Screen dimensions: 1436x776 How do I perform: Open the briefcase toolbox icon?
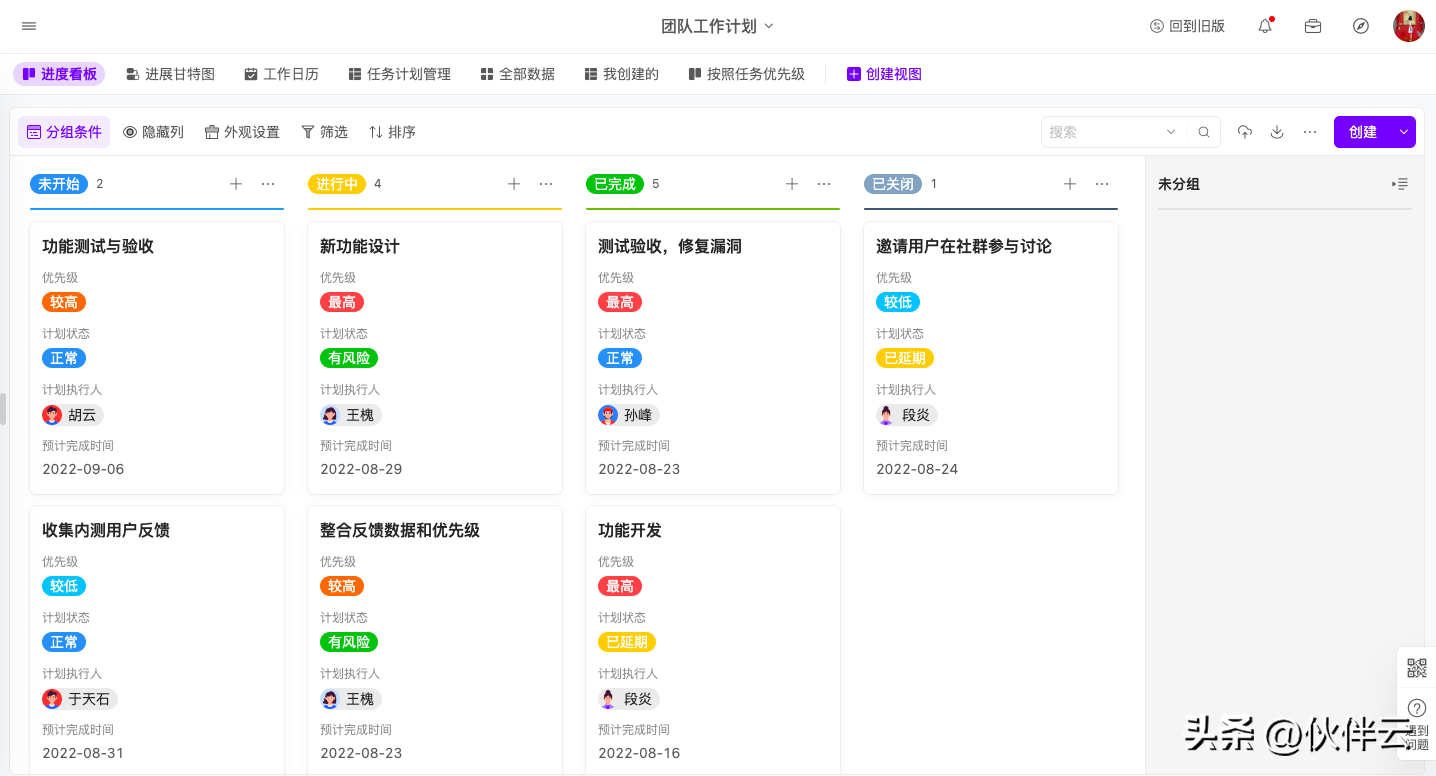point(1313,26)
